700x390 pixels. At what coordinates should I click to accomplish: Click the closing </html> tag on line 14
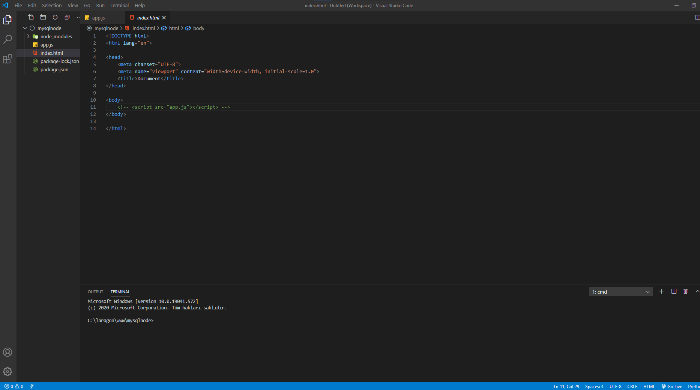(x=116, y=128)
